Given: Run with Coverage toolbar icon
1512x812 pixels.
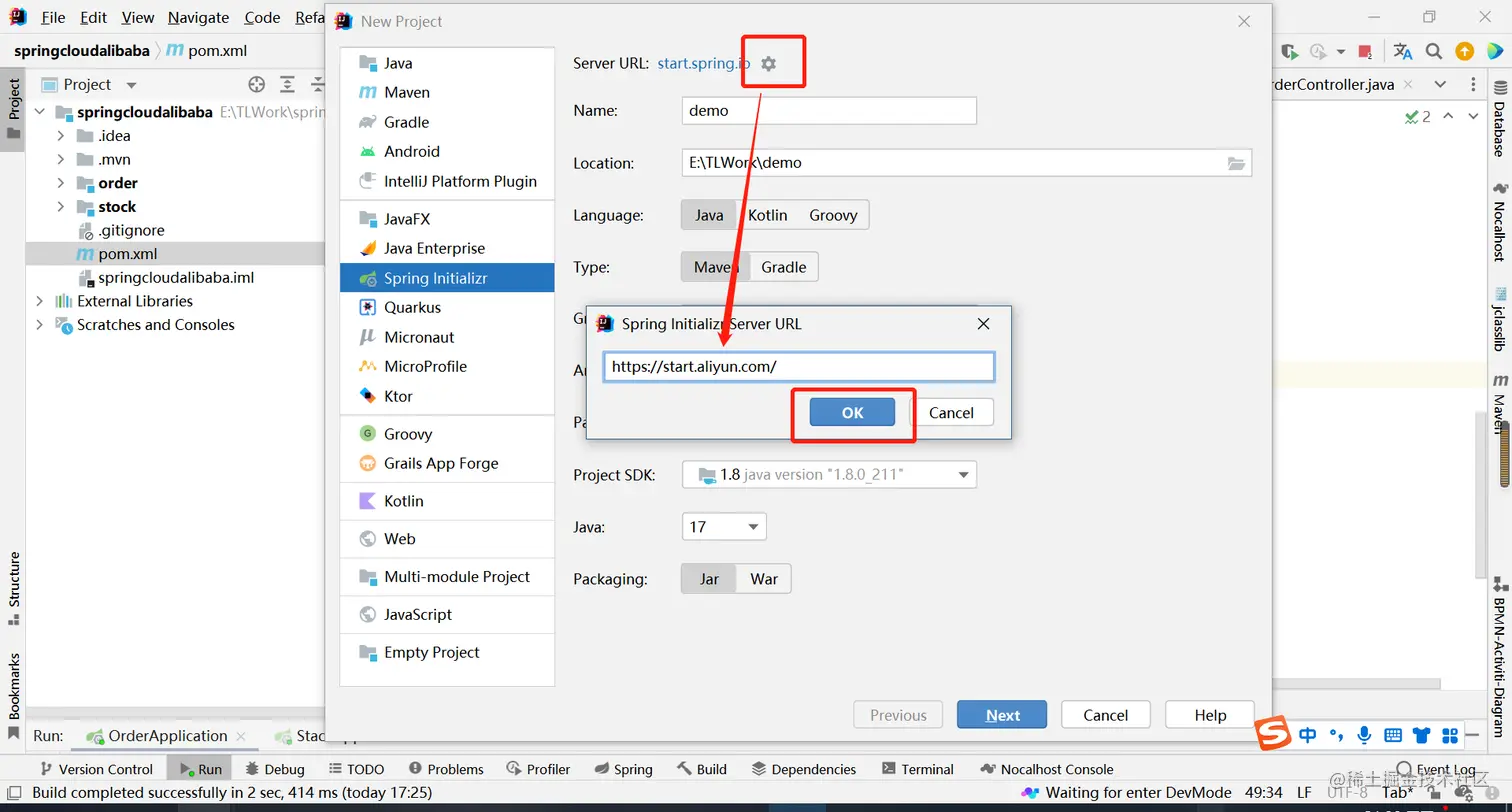Looking at the screenshot, I should point(1290,52).
